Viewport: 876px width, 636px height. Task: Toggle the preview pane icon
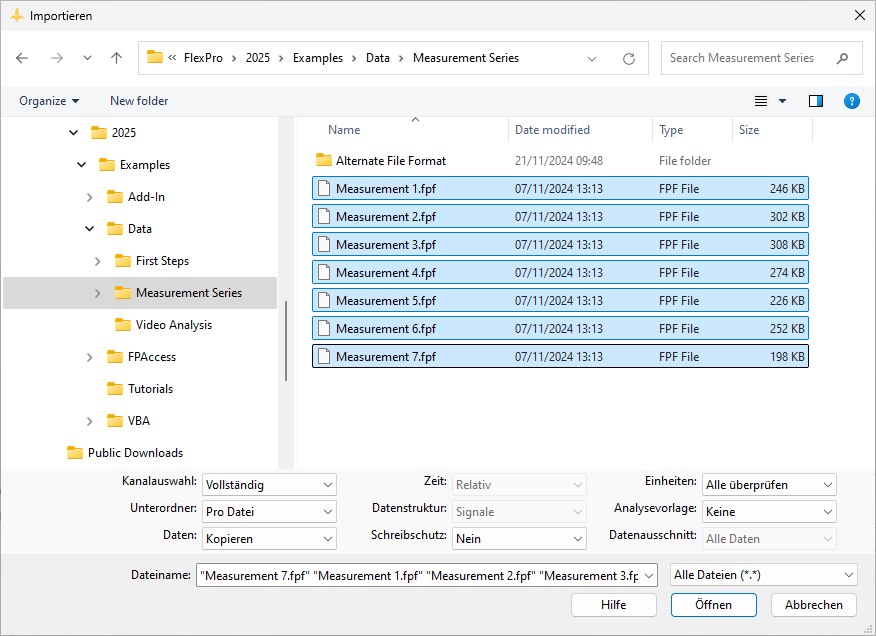pos(816,101)
